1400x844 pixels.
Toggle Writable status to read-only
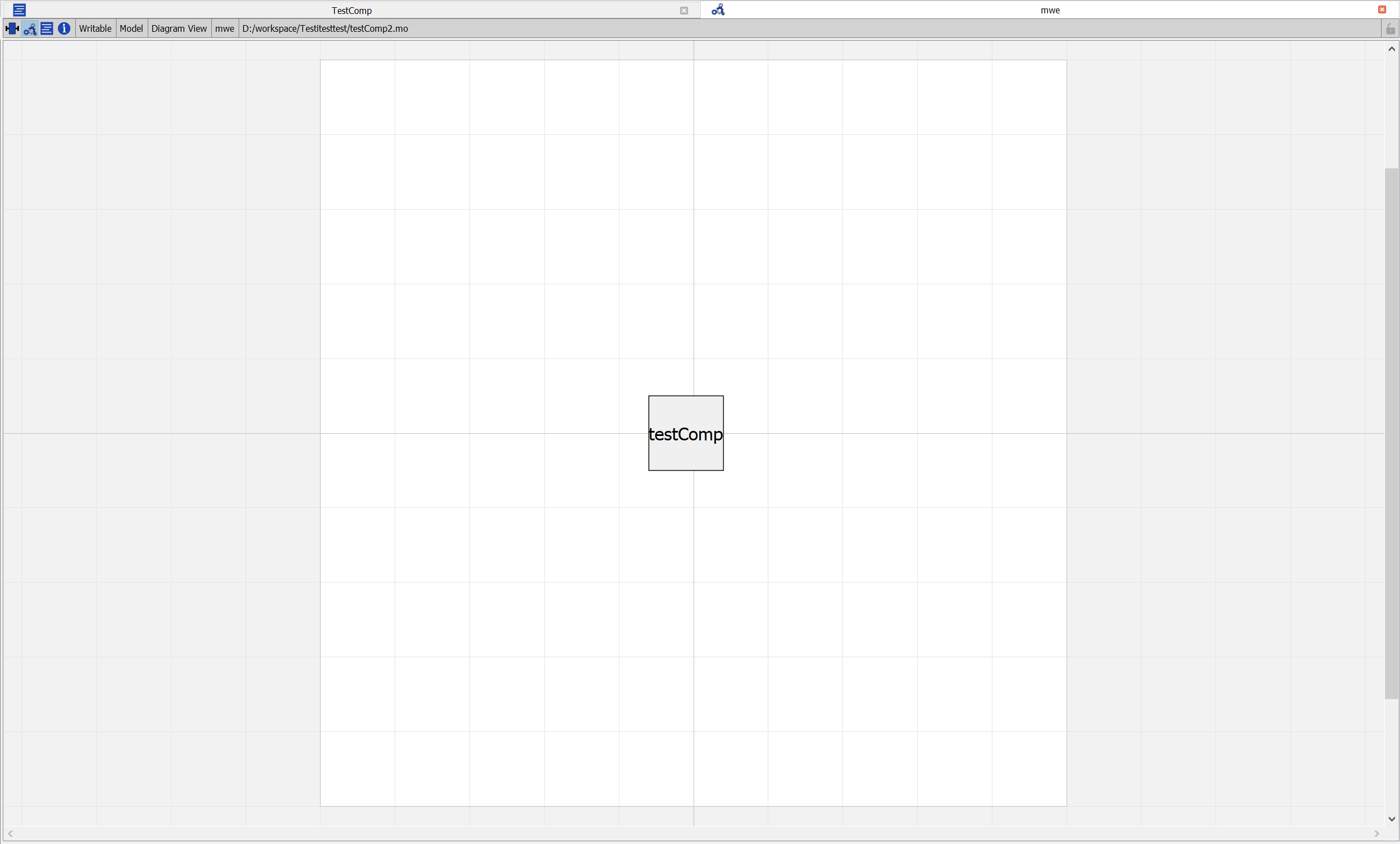pyautogui.click(x=95, y=28)
